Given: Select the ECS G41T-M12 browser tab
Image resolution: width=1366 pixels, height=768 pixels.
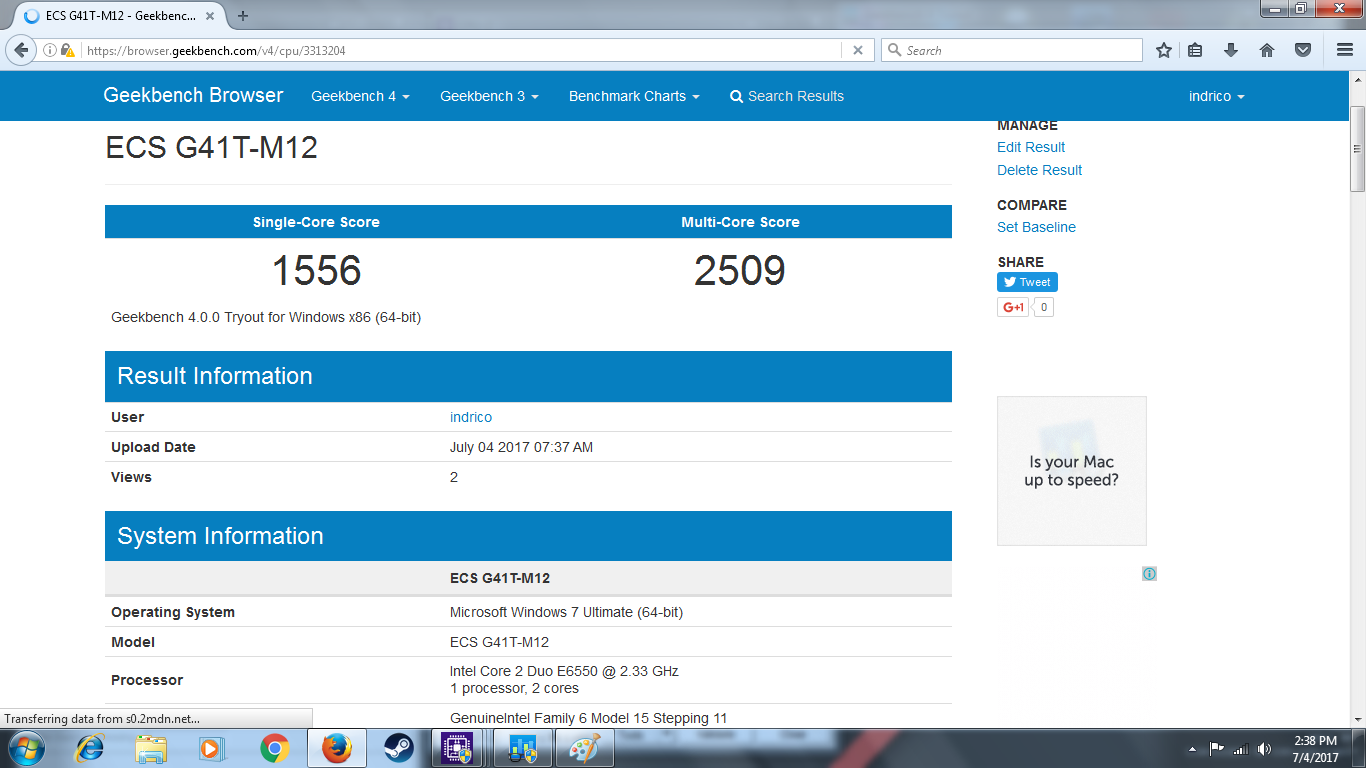Looking at the screenshot, I should coord(122,16).
